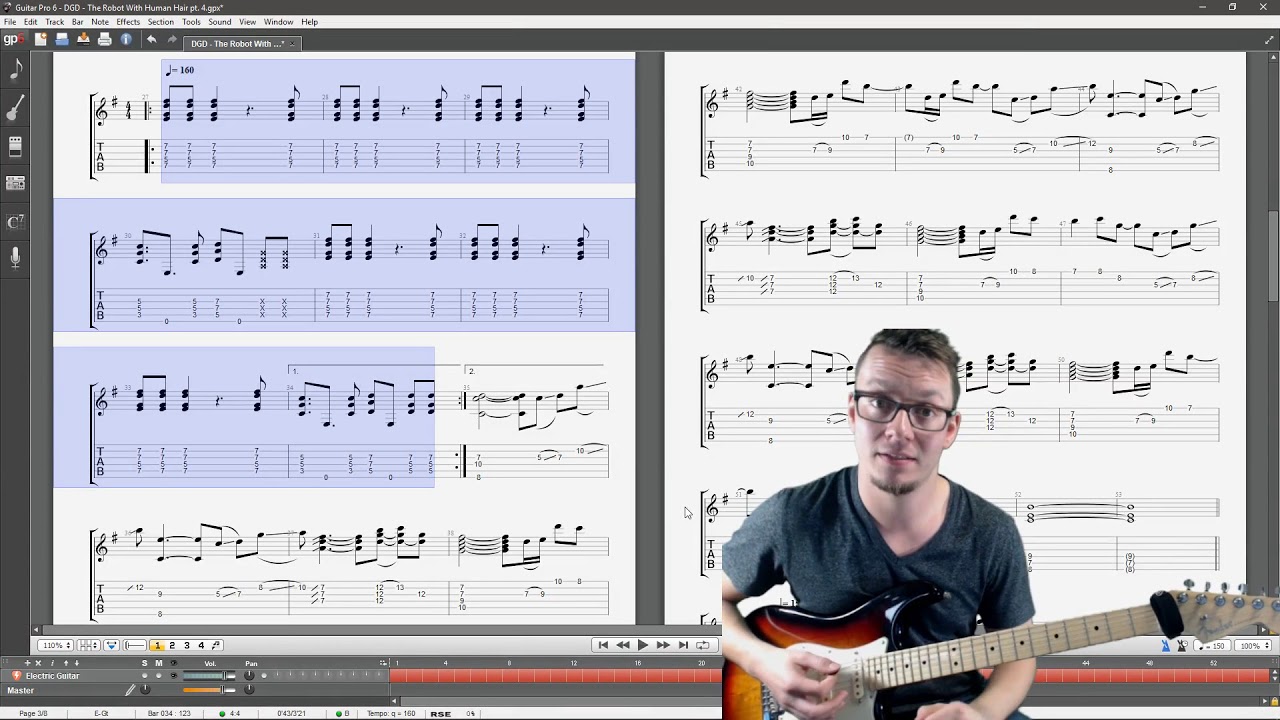Open the Tools menu
The image size is (1280, 720).
191,22
